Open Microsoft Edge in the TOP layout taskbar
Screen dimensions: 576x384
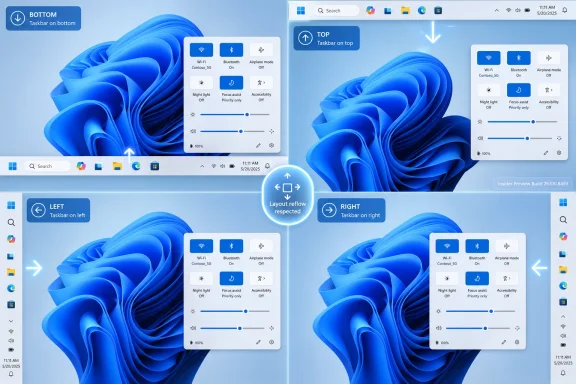(422, 10)
